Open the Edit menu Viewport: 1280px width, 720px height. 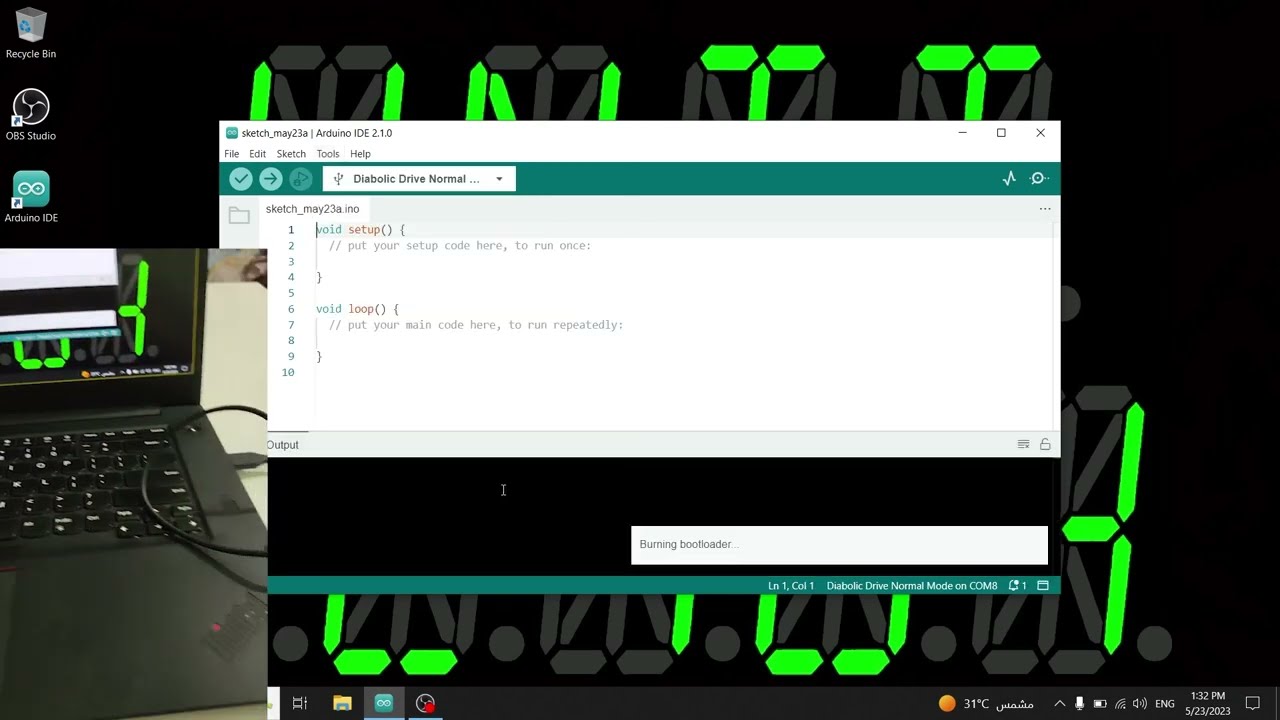point(258,154)
